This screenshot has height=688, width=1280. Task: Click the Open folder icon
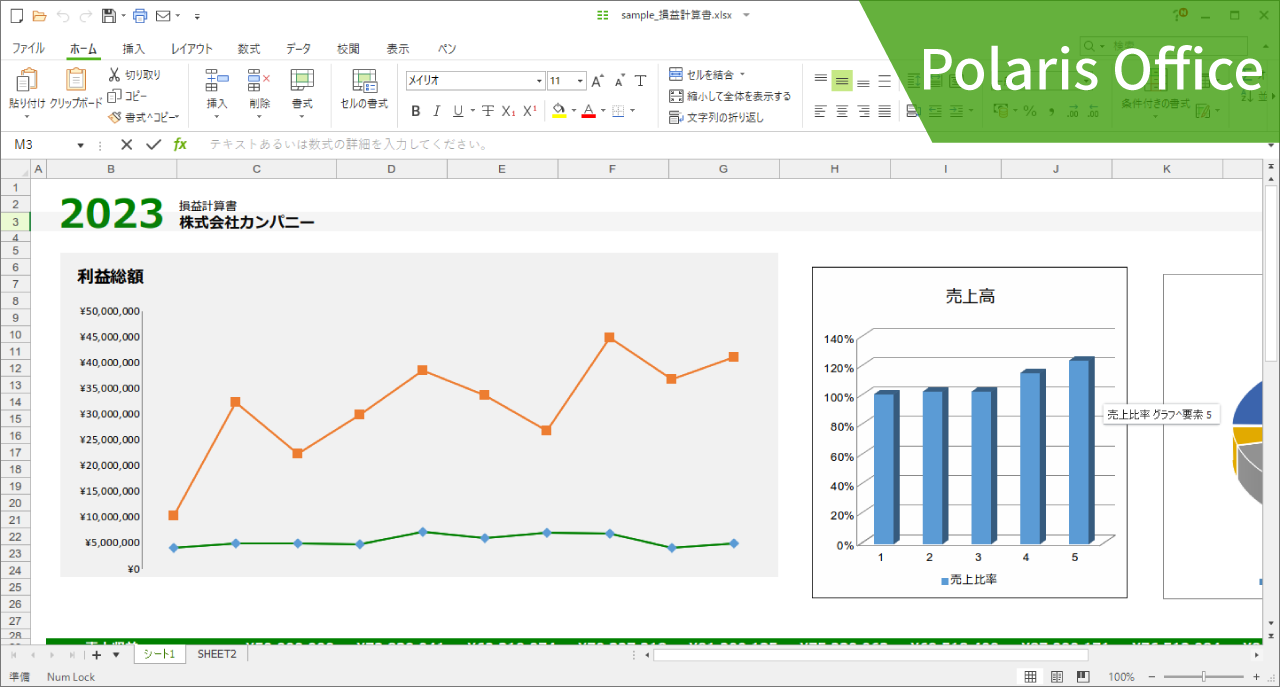point(39,16)
